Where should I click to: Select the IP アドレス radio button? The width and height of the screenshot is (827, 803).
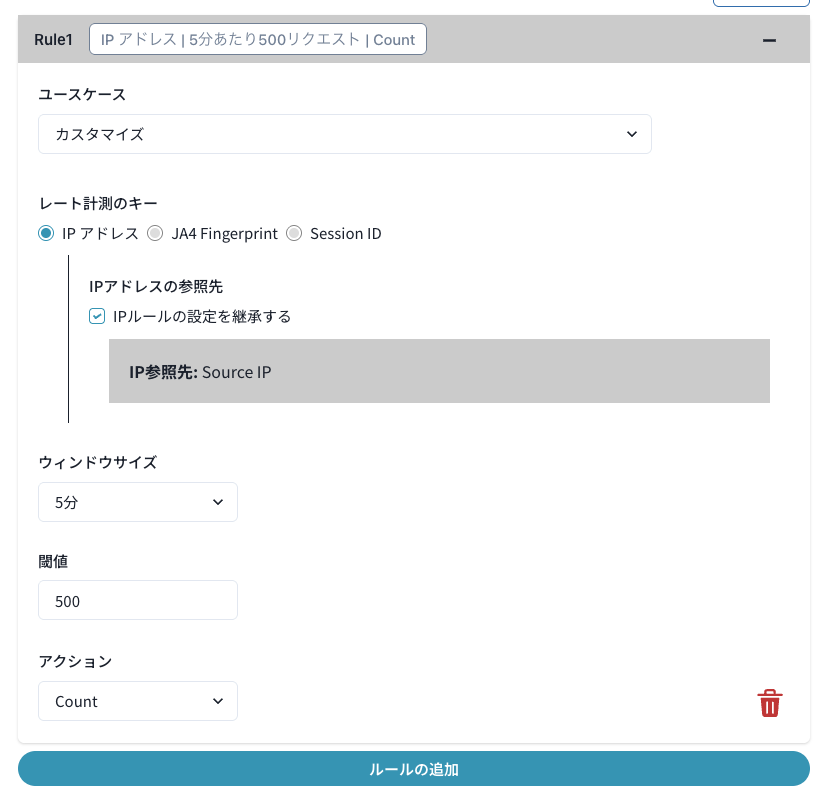click(46, 234)
